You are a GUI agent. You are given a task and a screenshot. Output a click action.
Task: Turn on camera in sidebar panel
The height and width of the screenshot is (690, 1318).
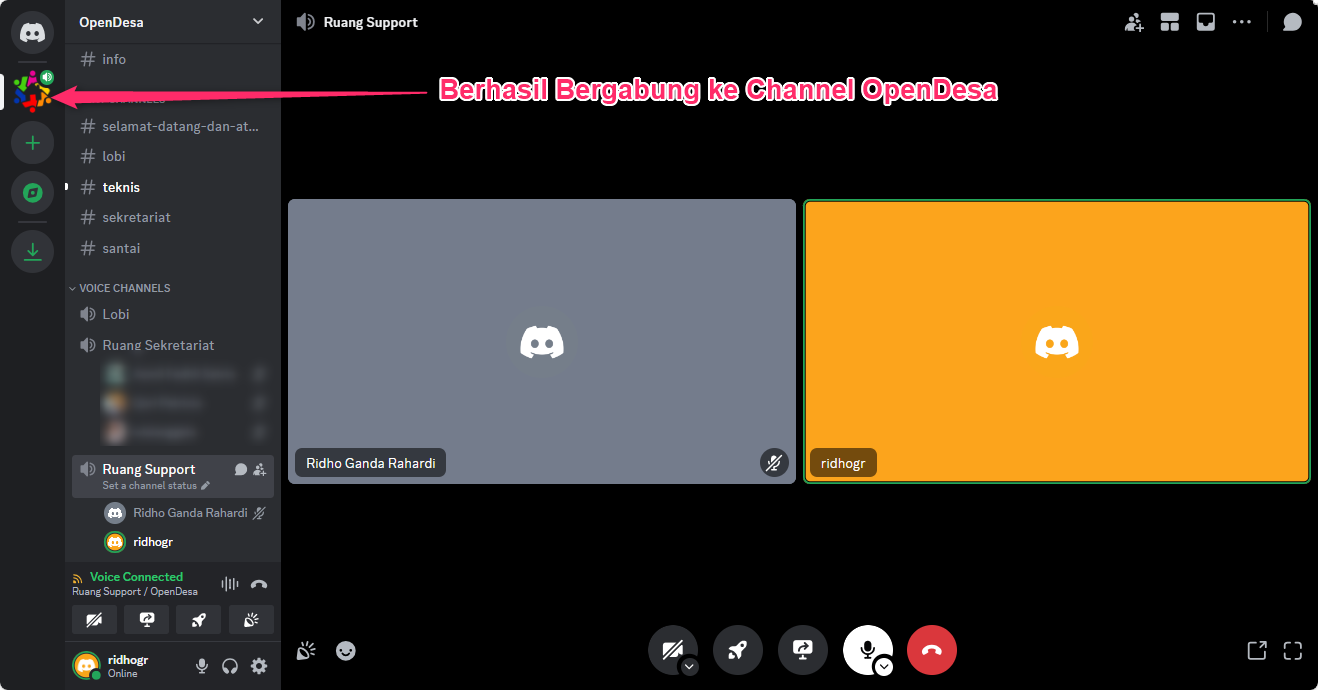point(94,620)
